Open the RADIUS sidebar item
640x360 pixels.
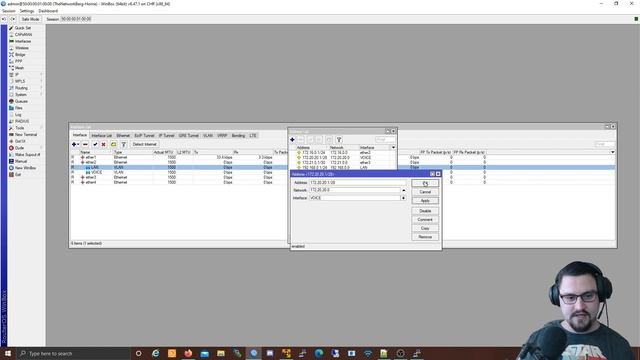pyautogui.click(x=22, y=121)
